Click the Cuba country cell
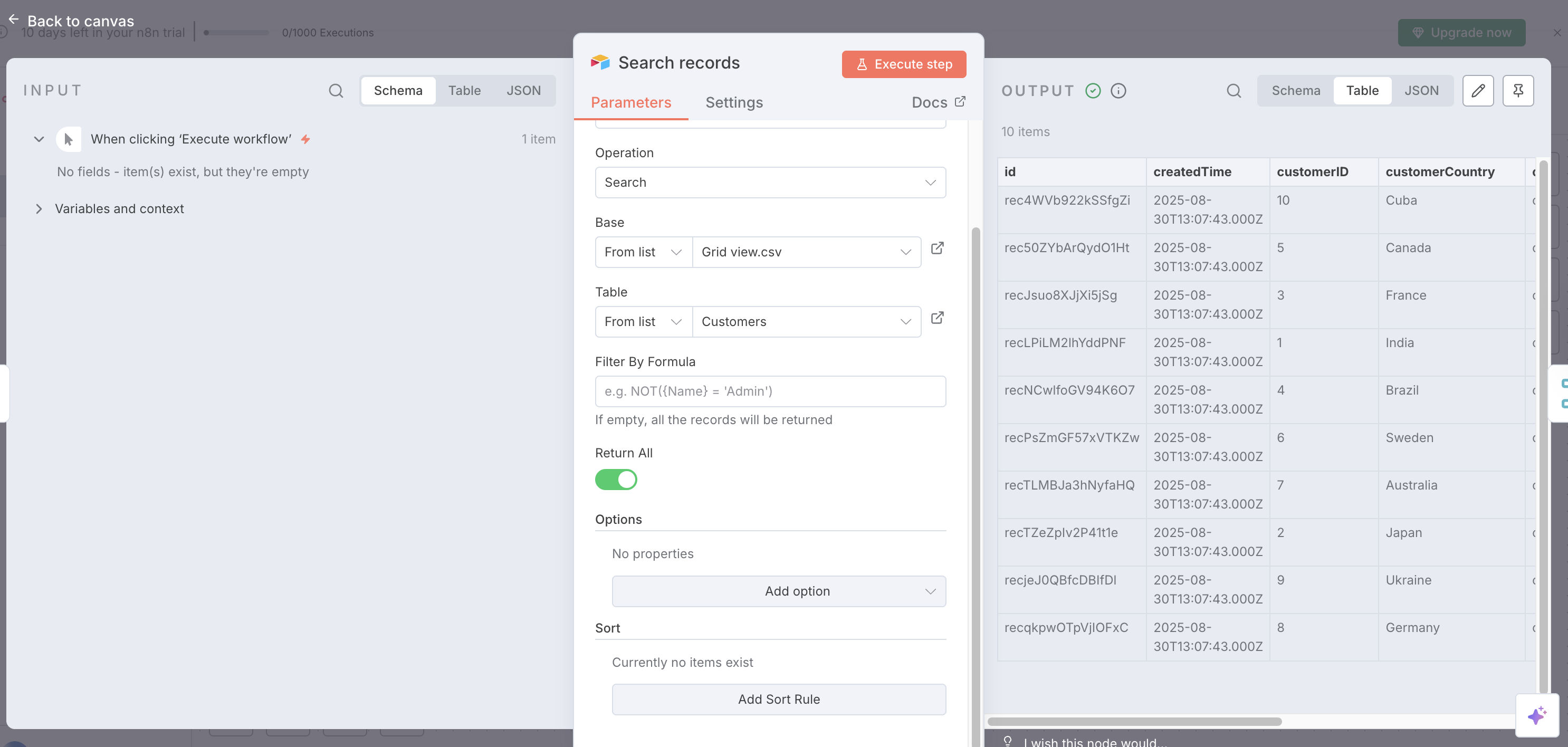Viewport: 1568px width, 747px height. [x=1451, y=210]
